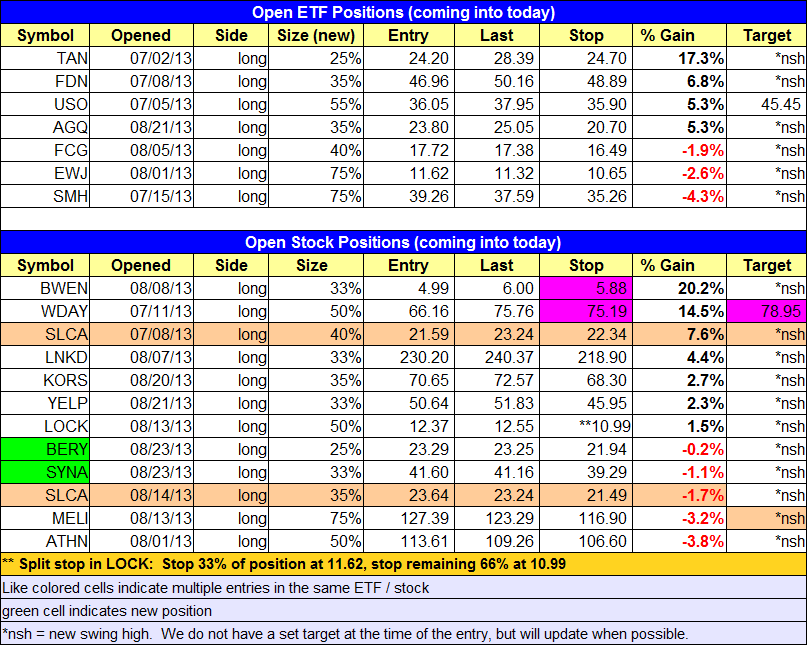Viewport: 812px width, 670px height.
Task: Click MELI orange target cell *nsh
Action: (x=766, y=518)
